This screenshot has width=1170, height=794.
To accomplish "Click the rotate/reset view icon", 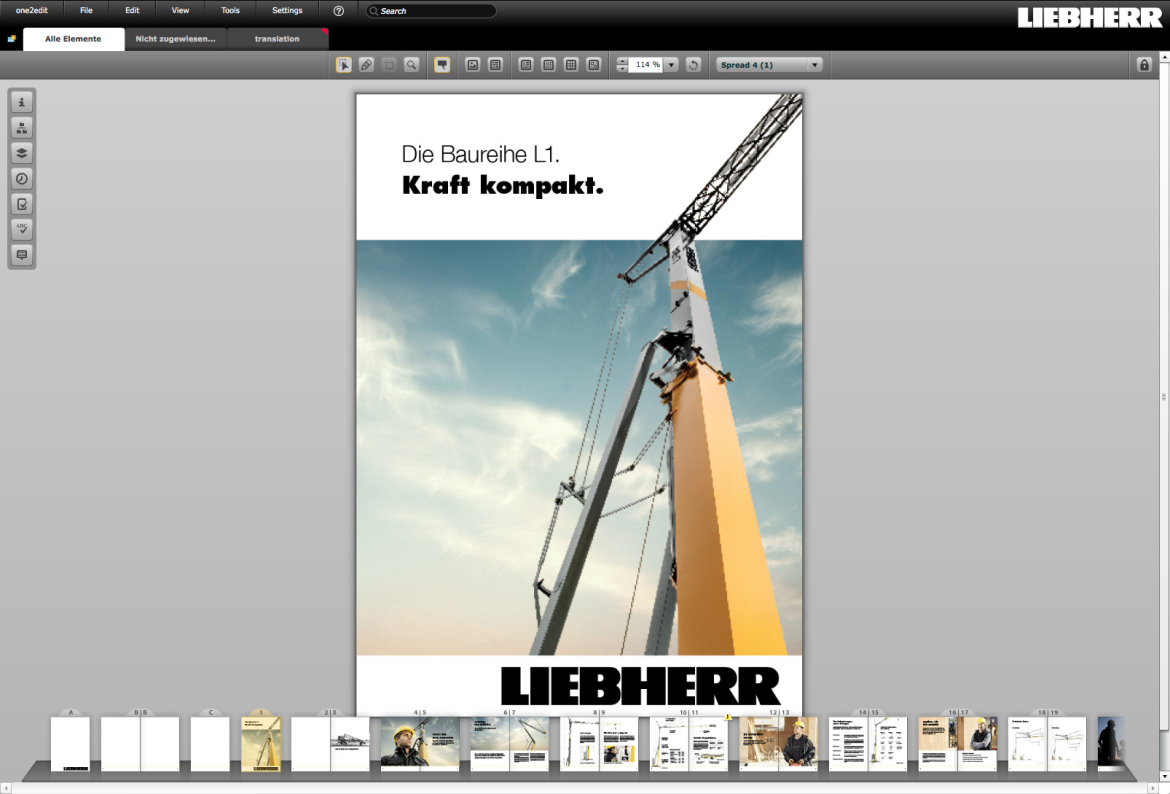I will 693,65.
